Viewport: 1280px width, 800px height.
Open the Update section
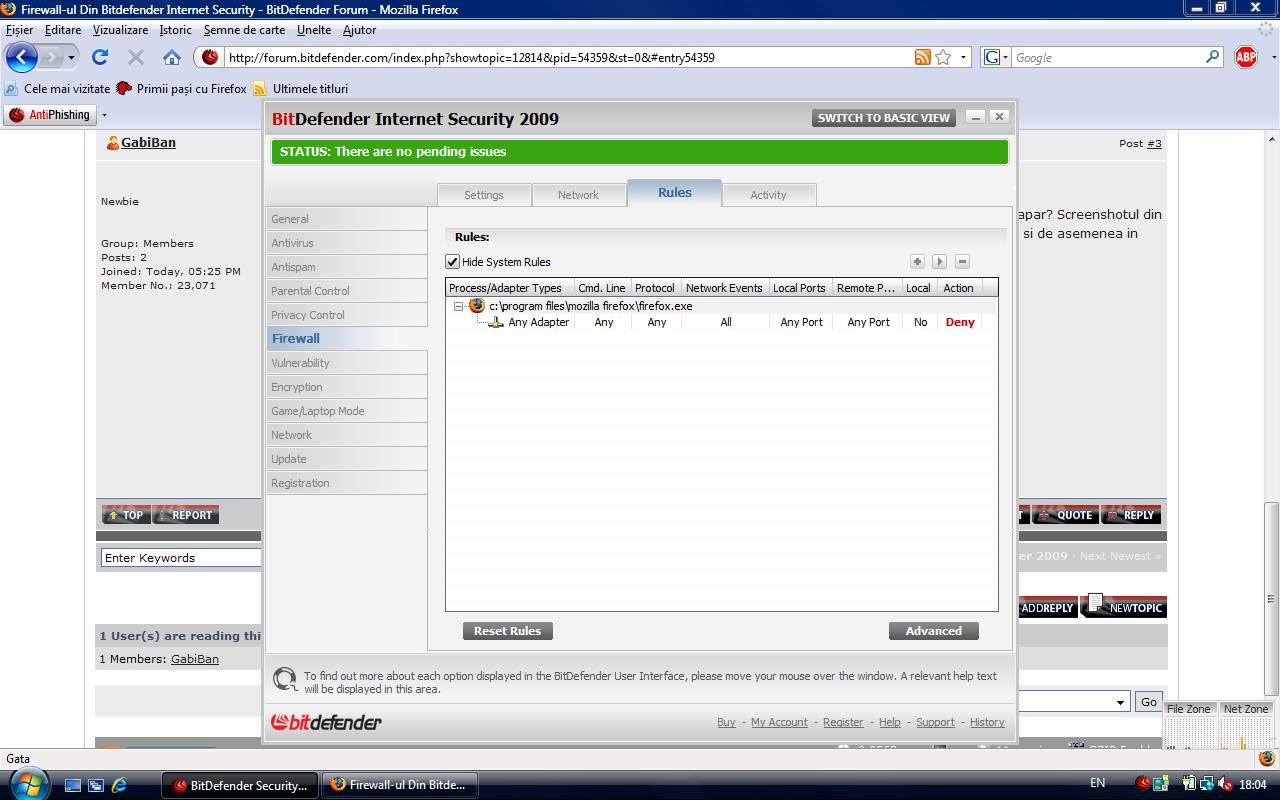[347, 459]
